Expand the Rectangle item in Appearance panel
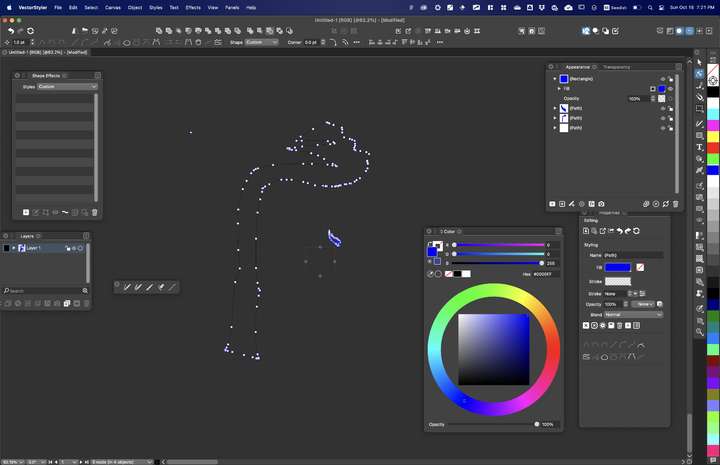This screenshot has width=720, height=465. pyautogui.click(x=555, y=79)
